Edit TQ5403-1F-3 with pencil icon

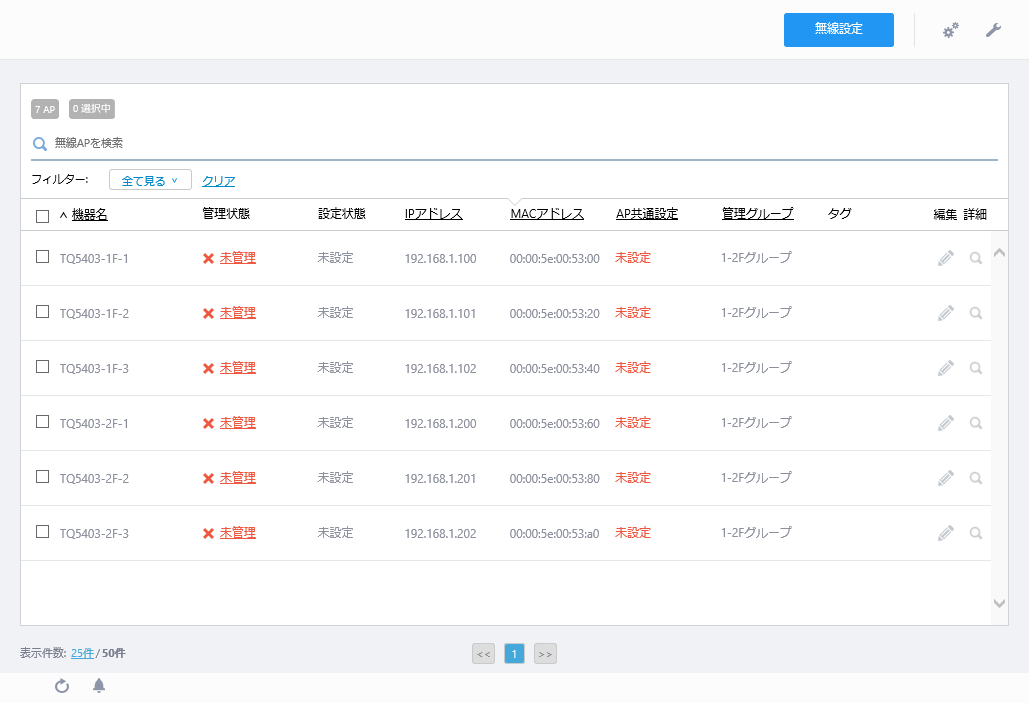[x=946, y=368]
